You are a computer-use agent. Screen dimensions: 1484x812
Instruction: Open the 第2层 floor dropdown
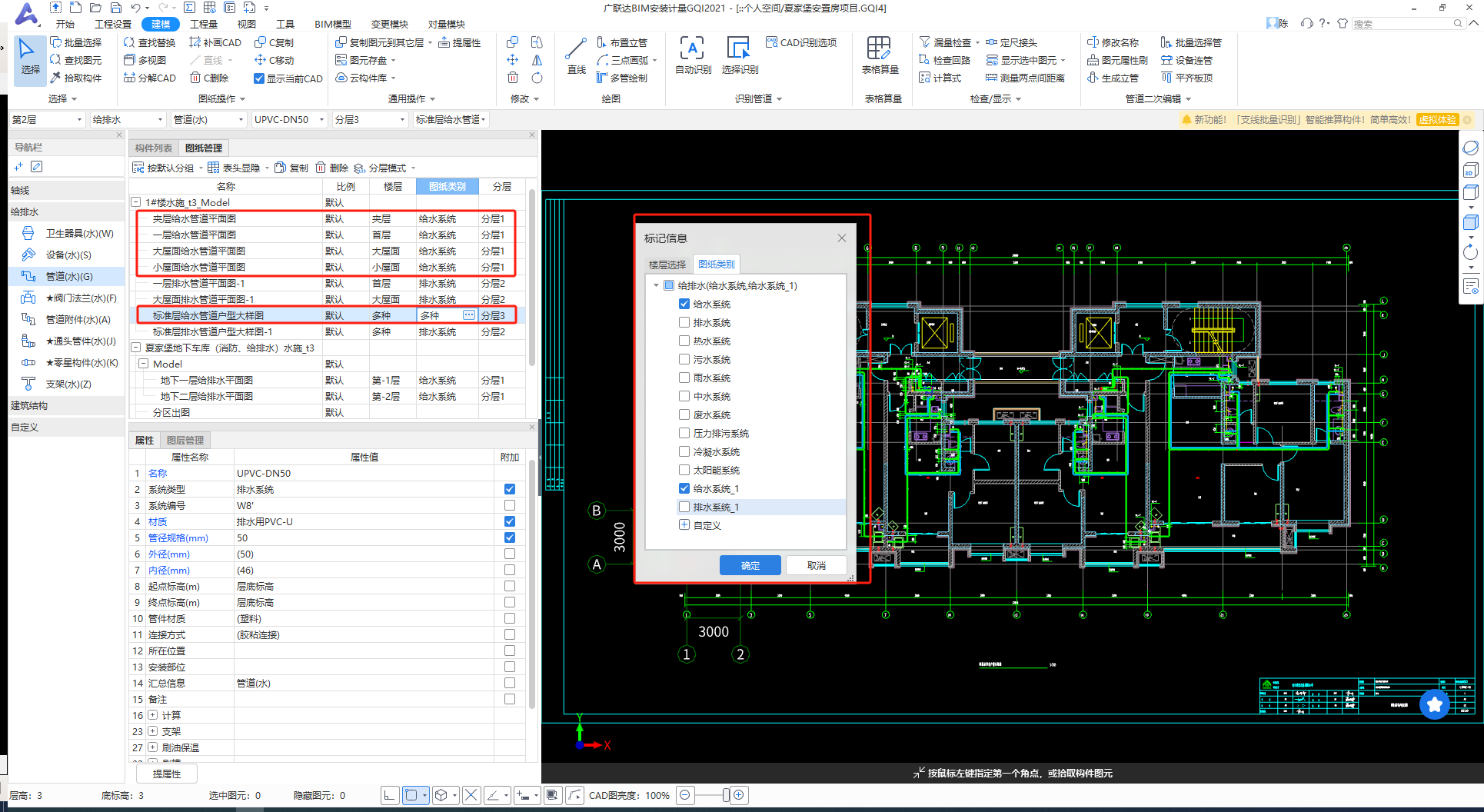coord(47,119)
